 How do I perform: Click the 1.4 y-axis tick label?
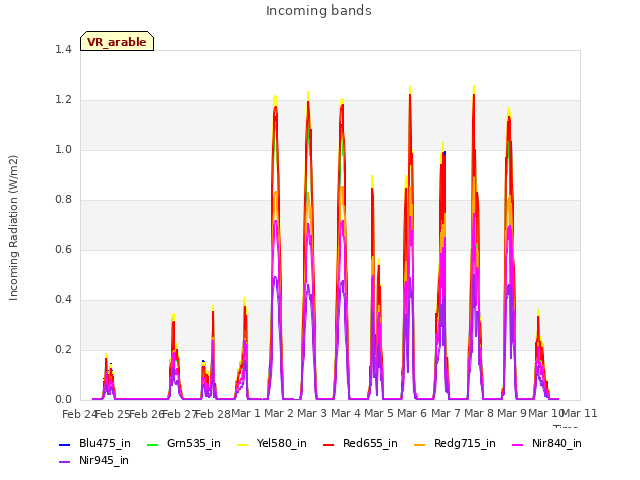[x=63, y=49]
